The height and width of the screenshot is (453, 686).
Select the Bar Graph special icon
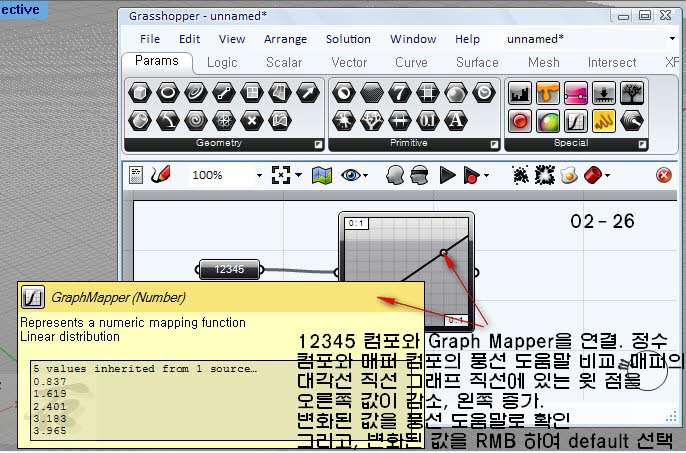tap(520, 93)
